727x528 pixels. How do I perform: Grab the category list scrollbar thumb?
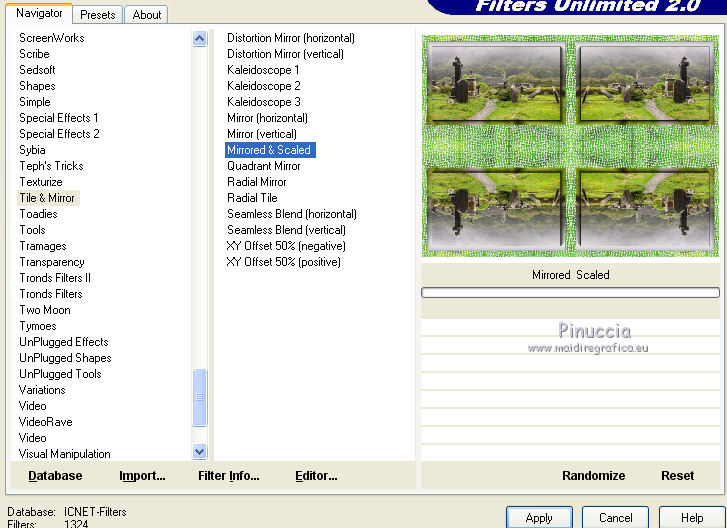pyautogui.click(x=199, y=397)
